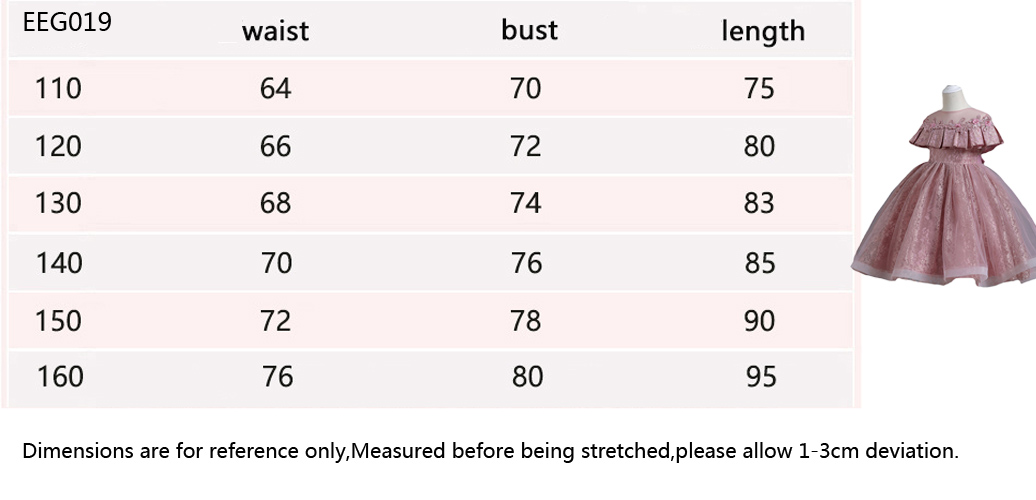Click waist value 70 for size 140

pos(276,263)
